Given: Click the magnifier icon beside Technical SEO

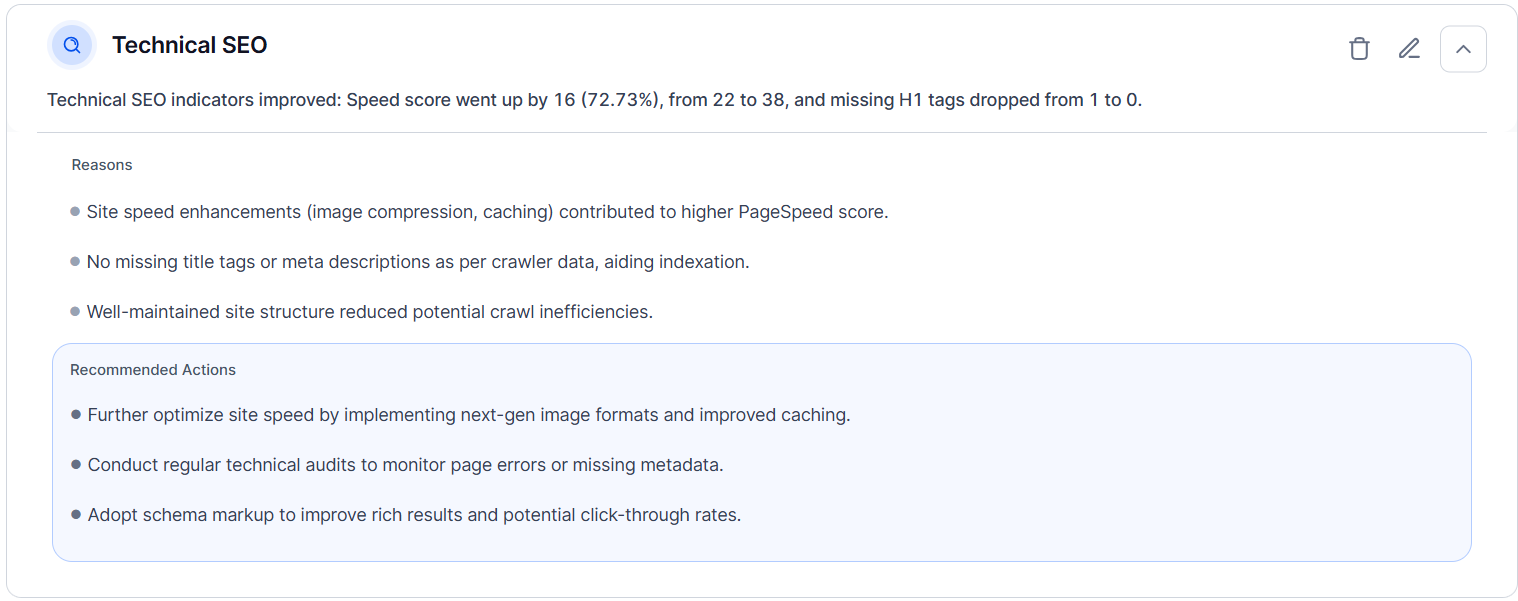Looking at the screenshot, I should coord(72,45).
